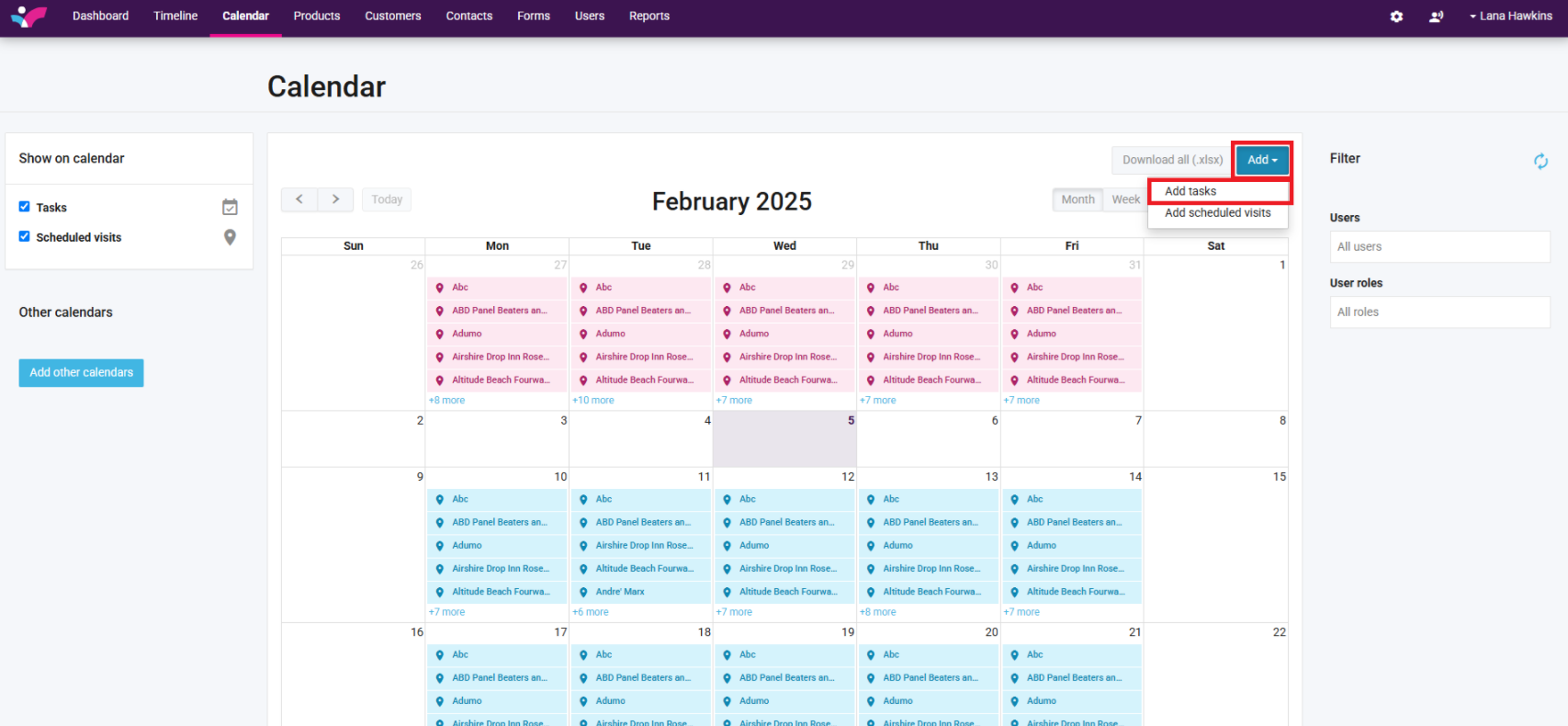Click the refresh filter icon
The image size is (1568, 726).
[x=1540, y=161]
